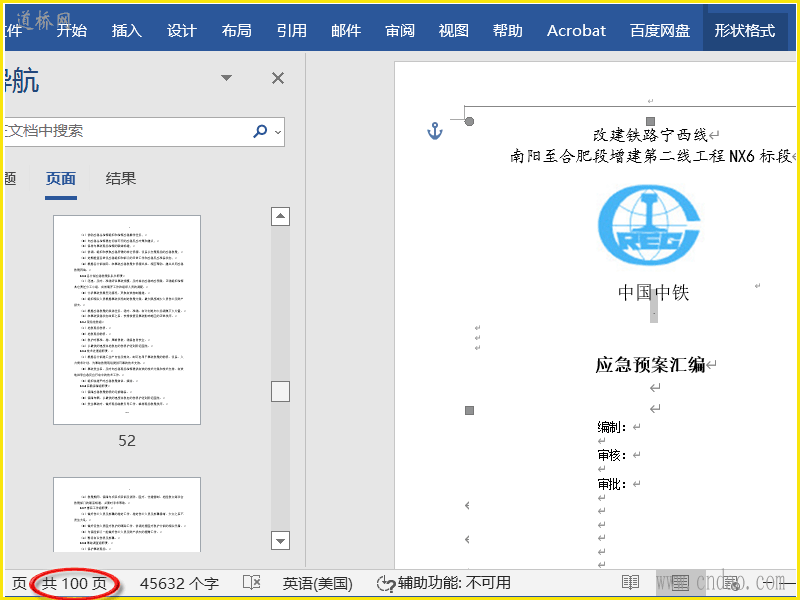Open the 开始 ribbon tab
800x600 pixels.
pyautogui.click(x=71, y=31)
